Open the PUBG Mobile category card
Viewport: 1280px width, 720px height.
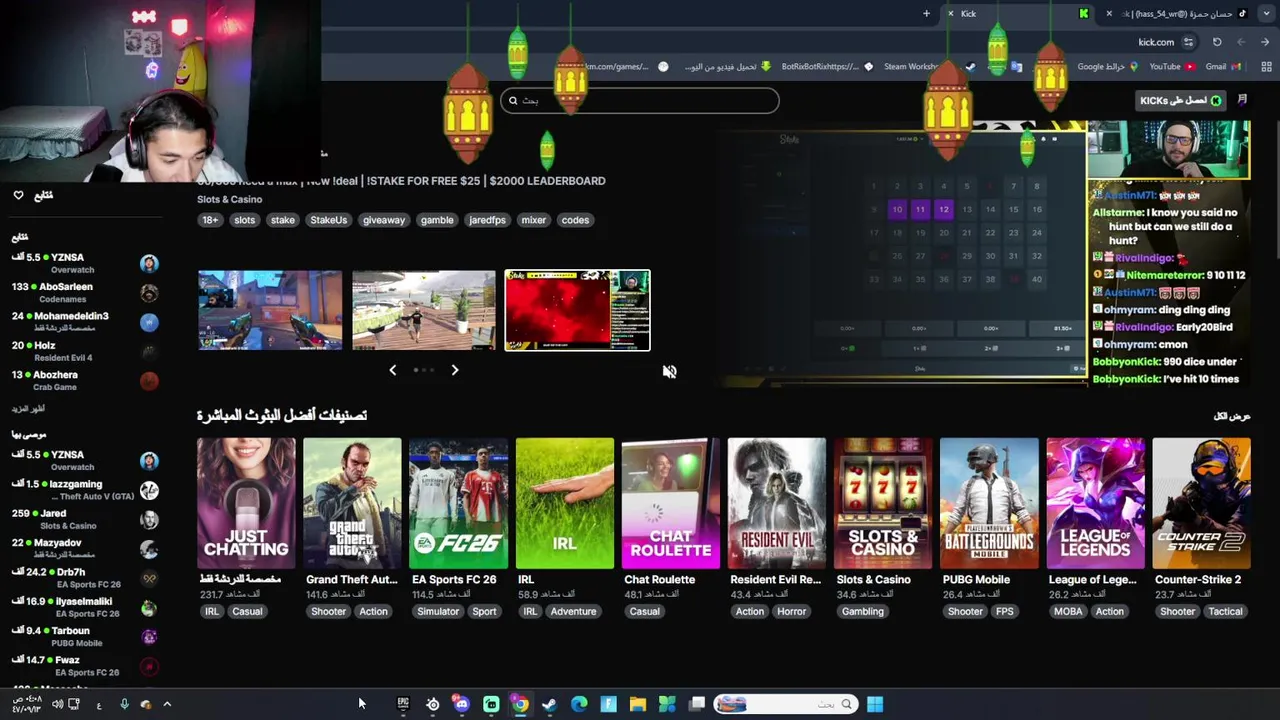coord(988,503)
